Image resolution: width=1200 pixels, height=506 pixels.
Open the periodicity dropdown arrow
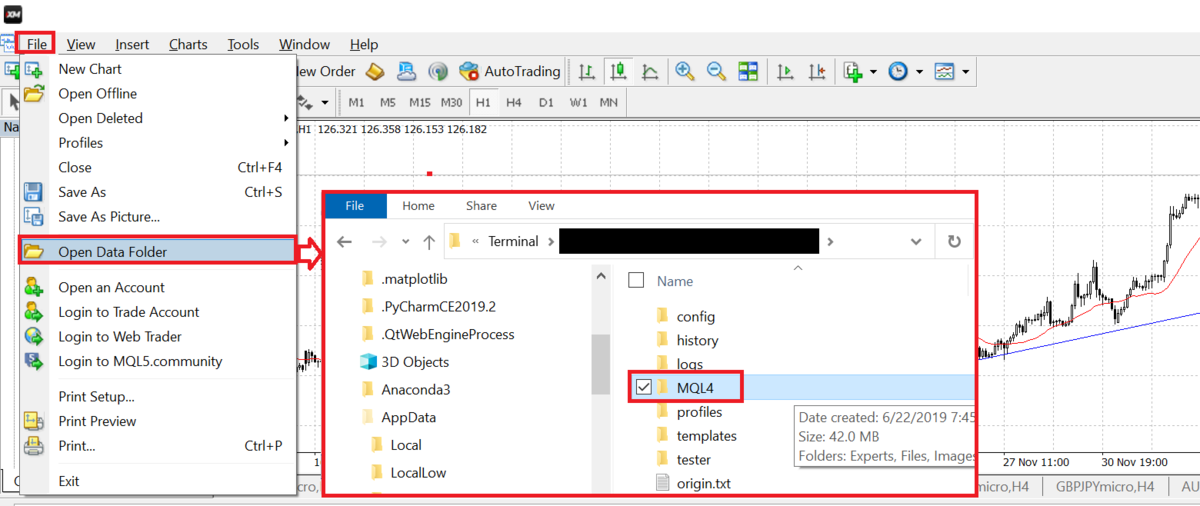[918, 72]
